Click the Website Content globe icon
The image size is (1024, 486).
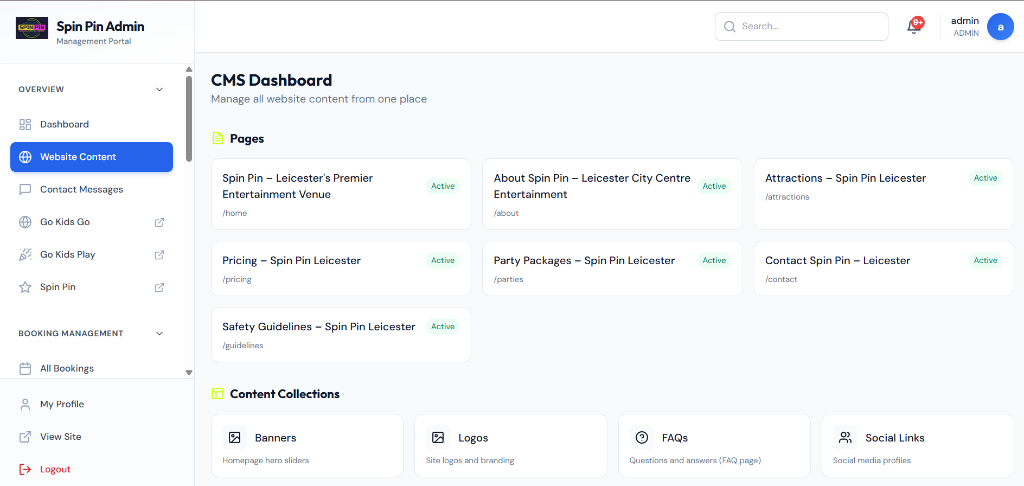25,157
